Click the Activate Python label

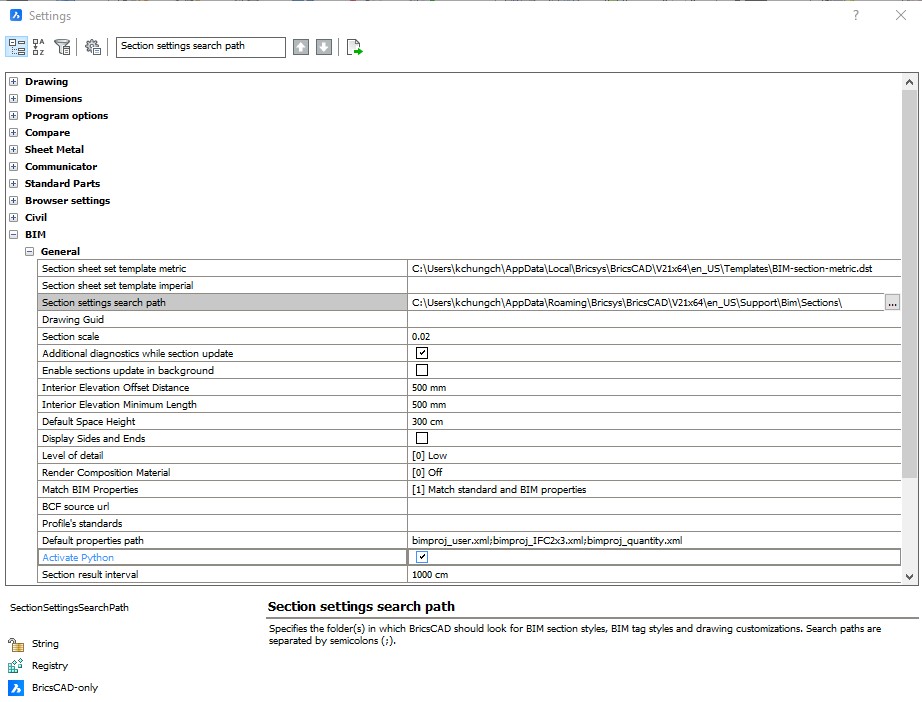(78, 558)
